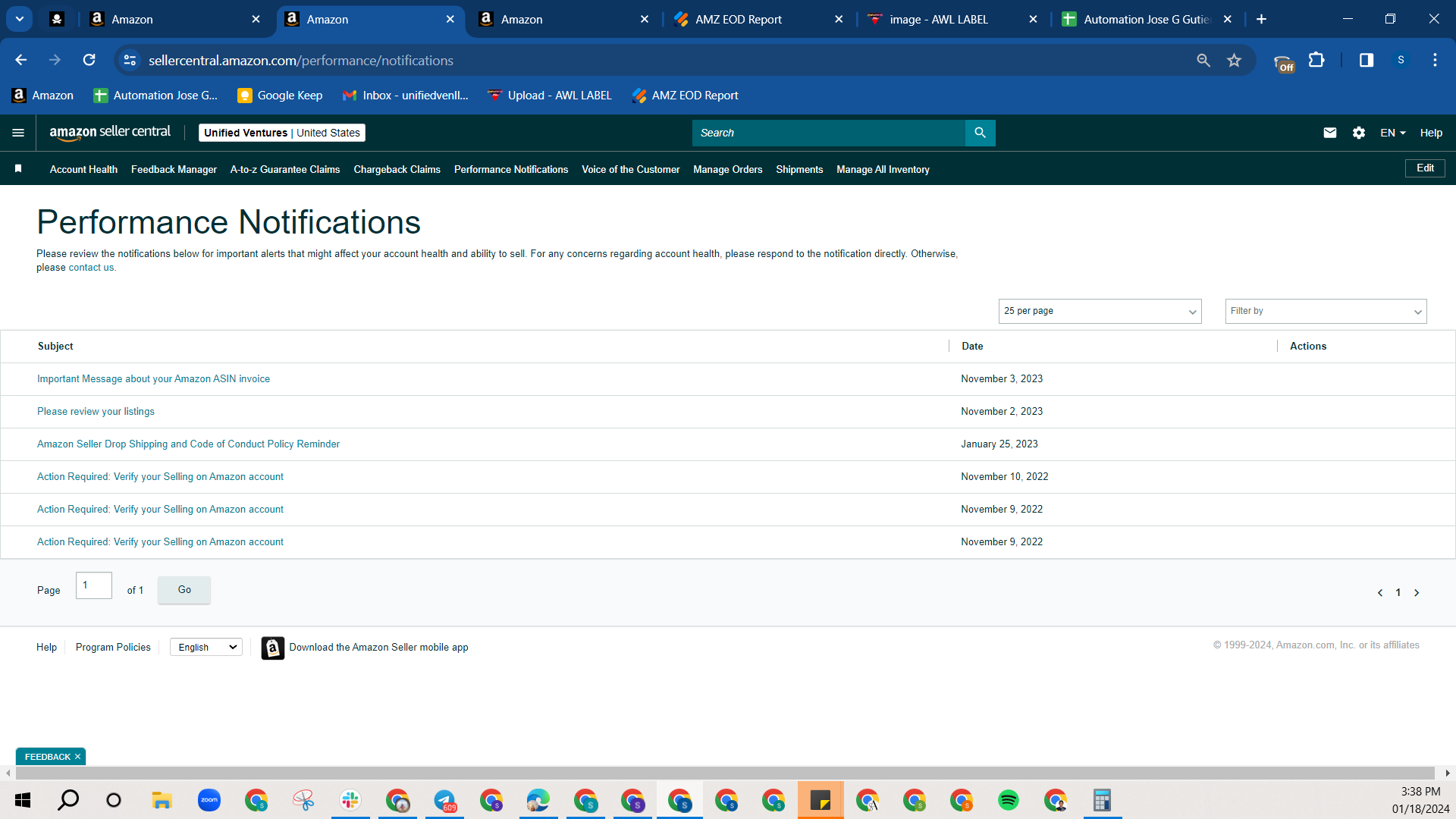Expand the 25 per page dropdown

(x=1100, y=311)
